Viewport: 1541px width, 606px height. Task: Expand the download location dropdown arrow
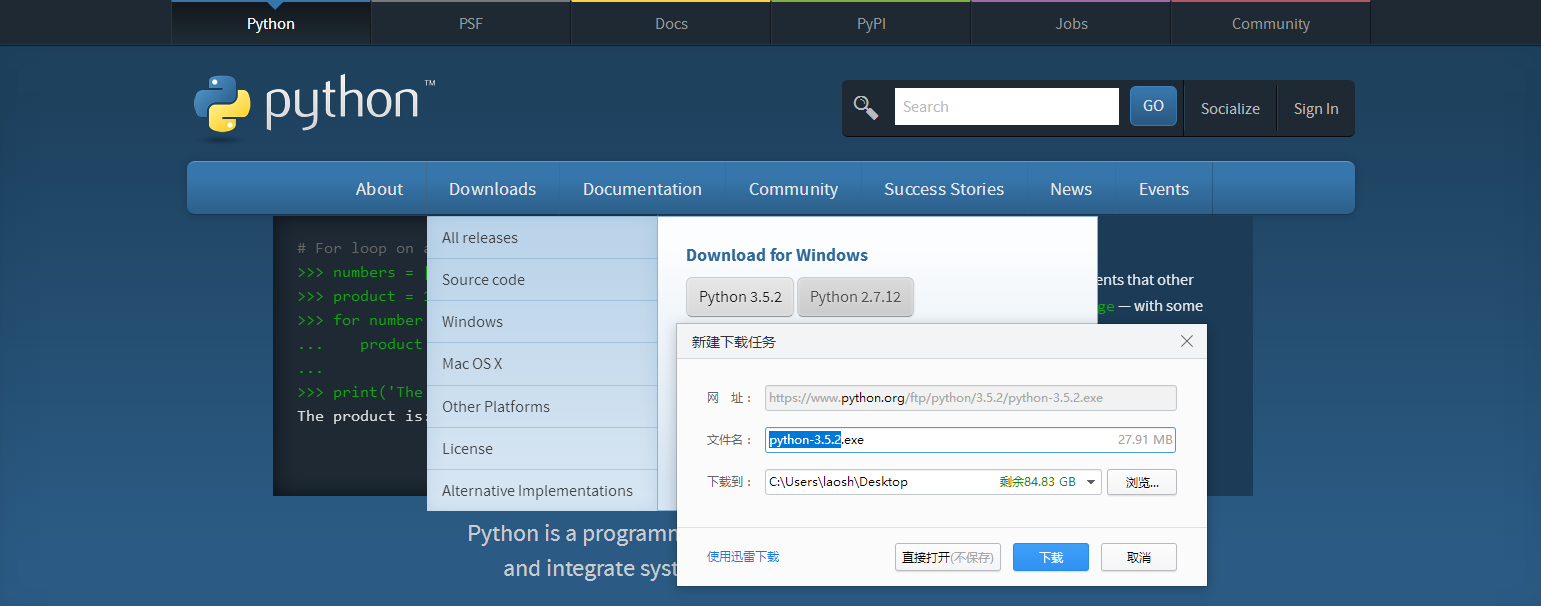click(1090, 482)
